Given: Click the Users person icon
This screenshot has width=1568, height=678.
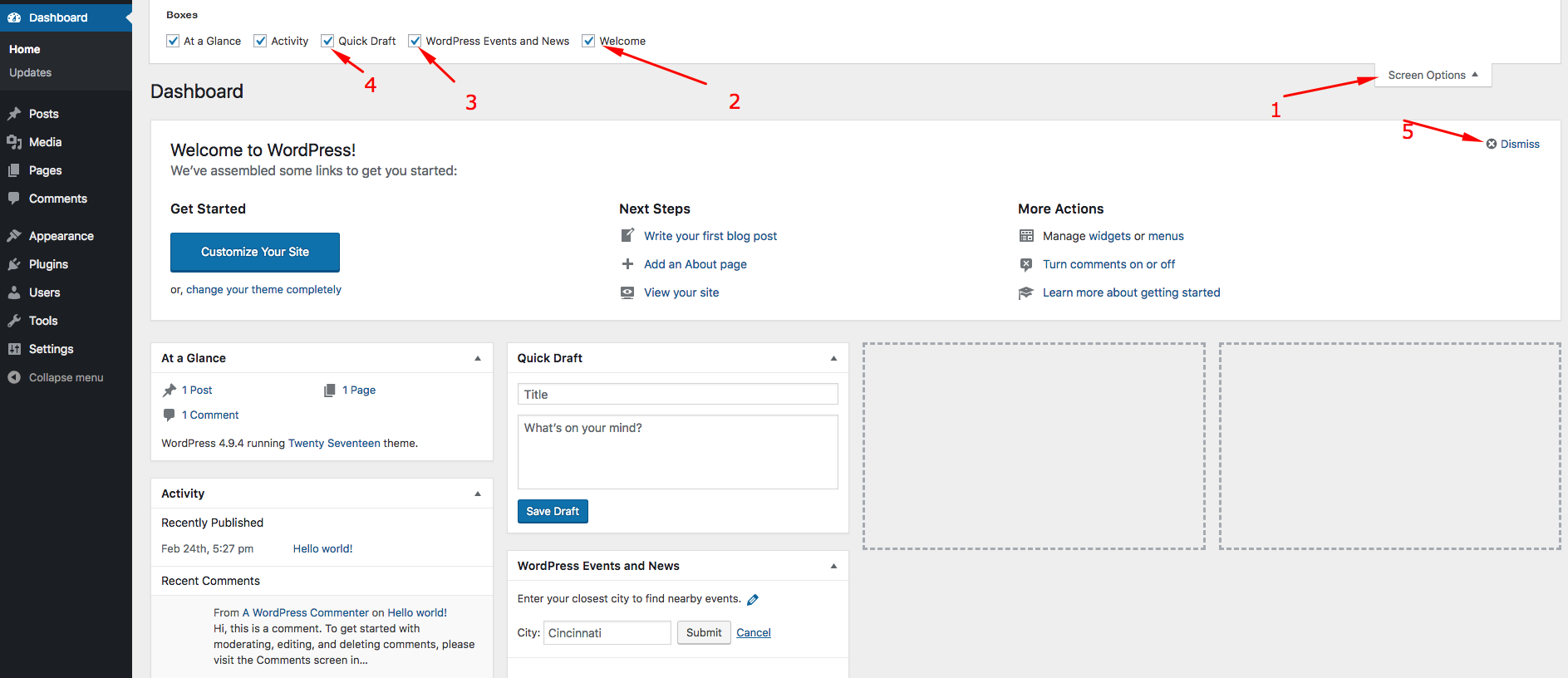Looking at the screenshot, I should pyautogui.click(x=14, y=292).
